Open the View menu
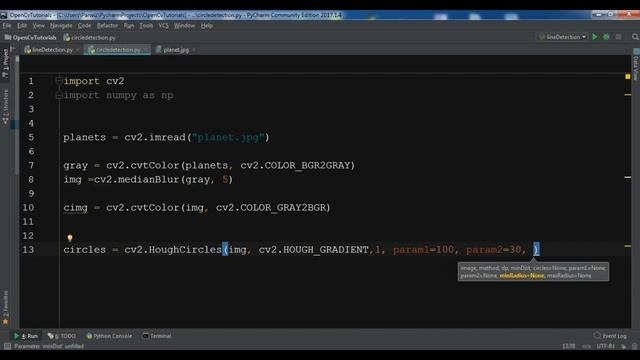The height and width of the screenshot is (360, 640). (x=38, y=25)
